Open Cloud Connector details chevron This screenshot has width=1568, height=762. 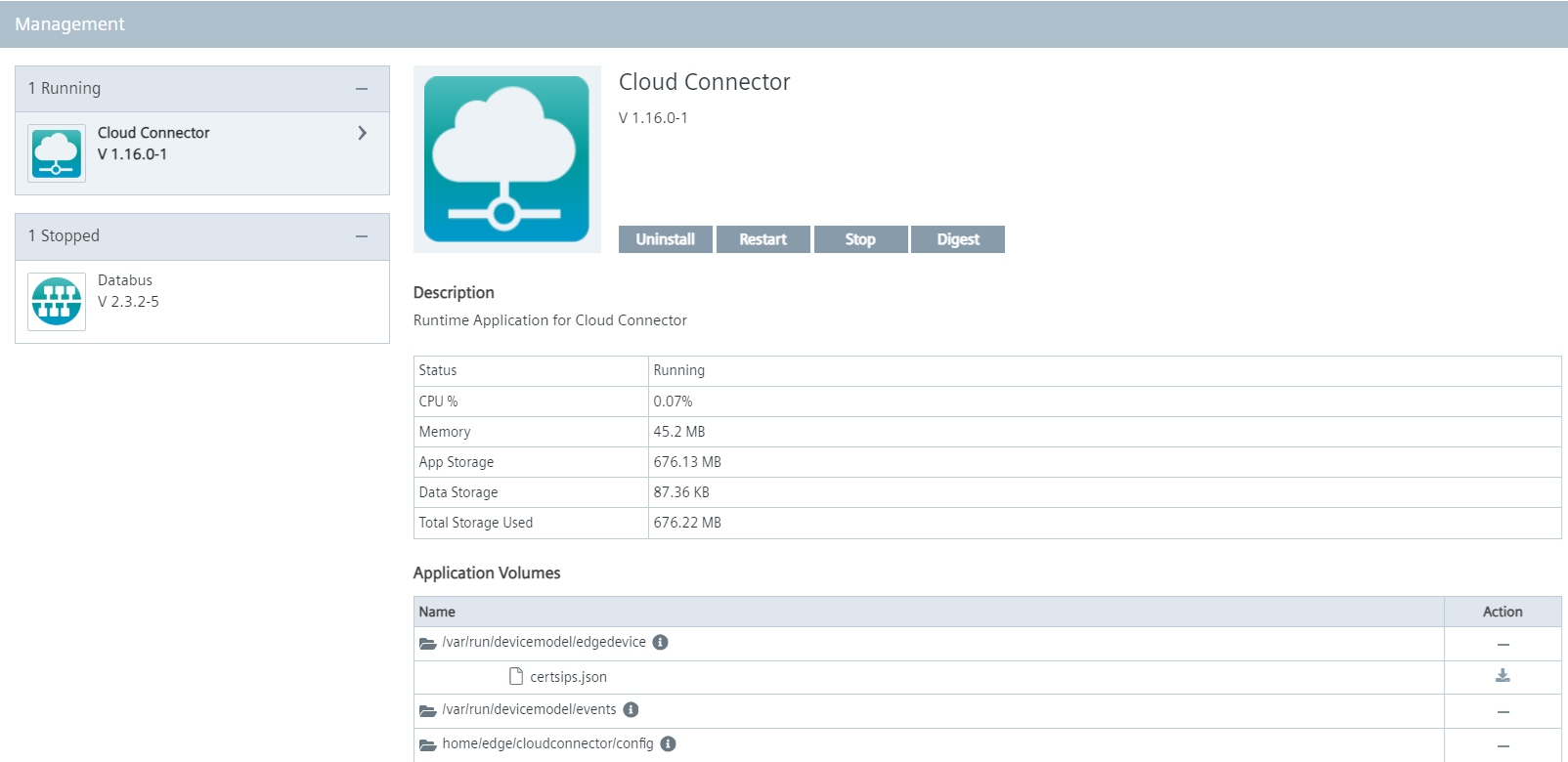point(363,133)
